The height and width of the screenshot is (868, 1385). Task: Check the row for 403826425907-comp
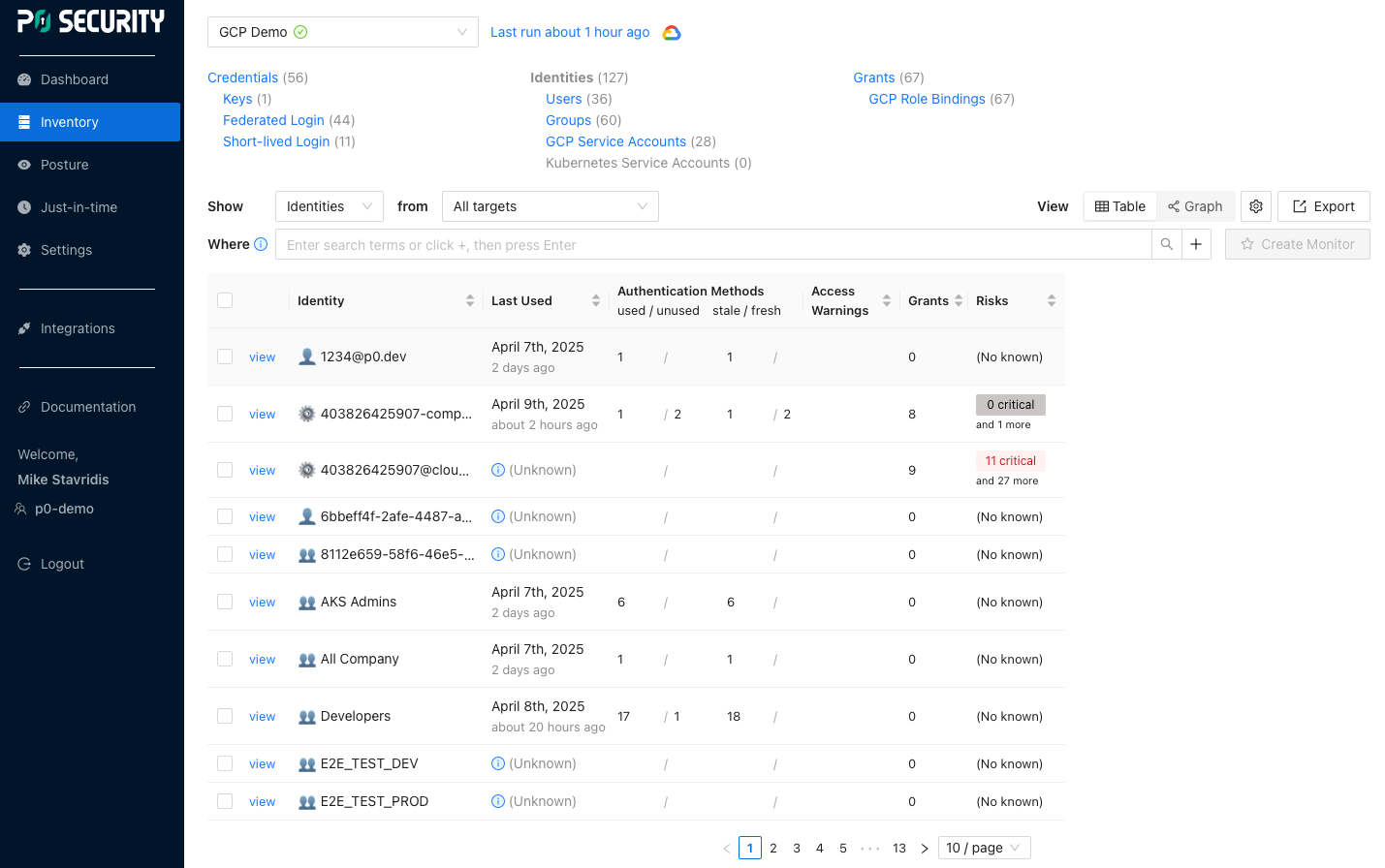tap(225, 414)
